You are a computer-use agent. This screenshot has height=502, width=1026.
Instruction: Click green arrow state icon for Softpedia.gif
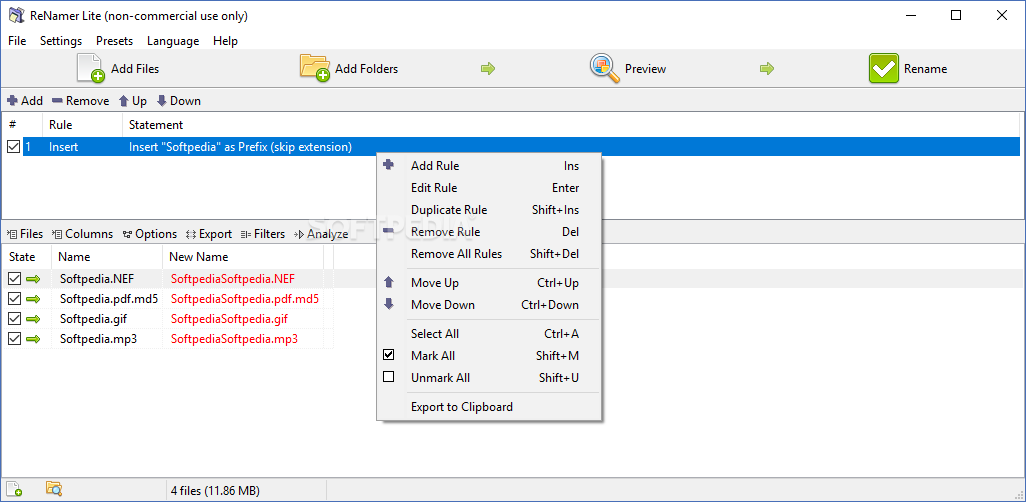pyautogui.click(x=33, y=319)
